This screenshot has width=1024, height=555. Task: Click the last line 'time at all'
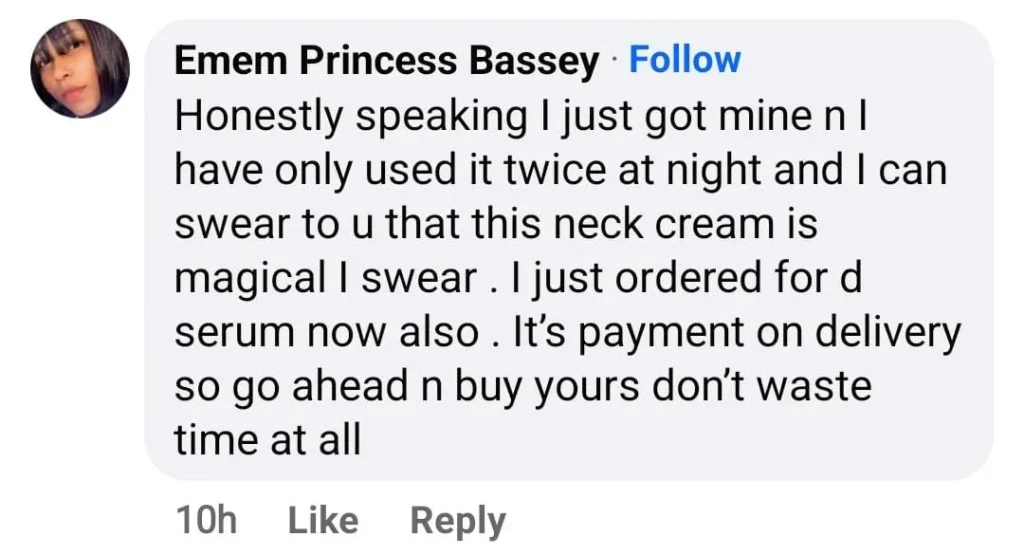click(267, 440)
